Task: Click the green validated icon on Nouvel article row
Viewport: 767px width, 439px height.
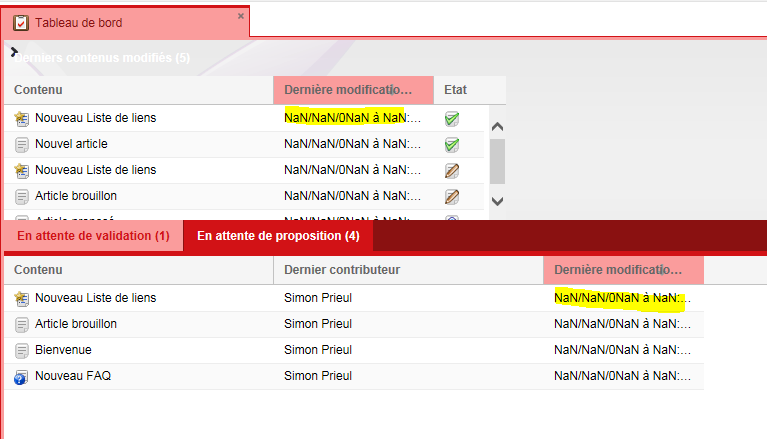Action: tap(452, 144)
